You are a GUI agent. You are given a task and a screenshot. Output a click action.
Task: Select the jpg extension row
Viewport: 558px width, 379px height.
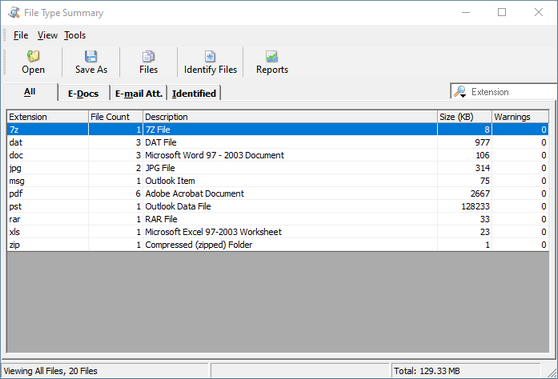pyautogui.click(x=278, y=168)
